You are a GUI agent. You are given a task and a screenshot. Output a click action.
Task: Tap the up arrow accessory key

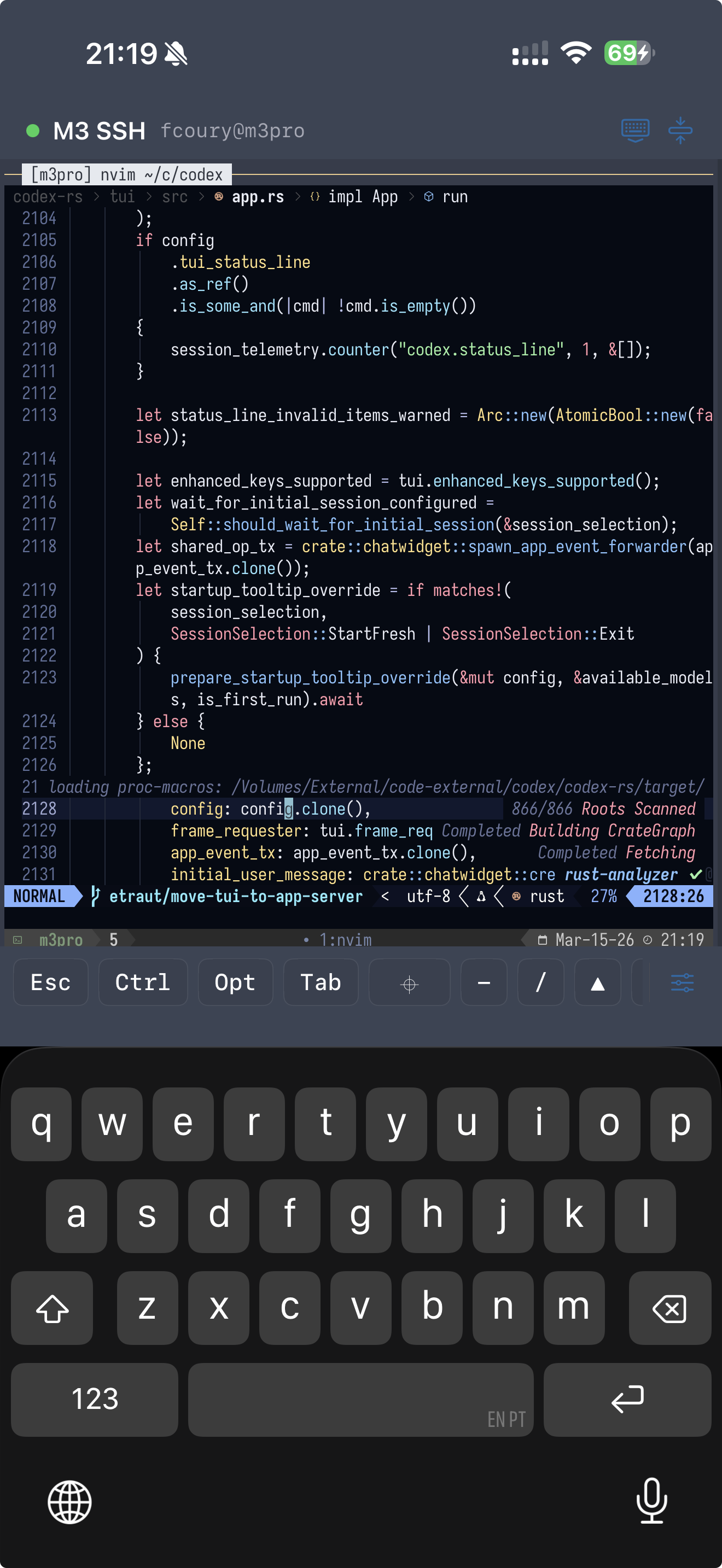598,982
